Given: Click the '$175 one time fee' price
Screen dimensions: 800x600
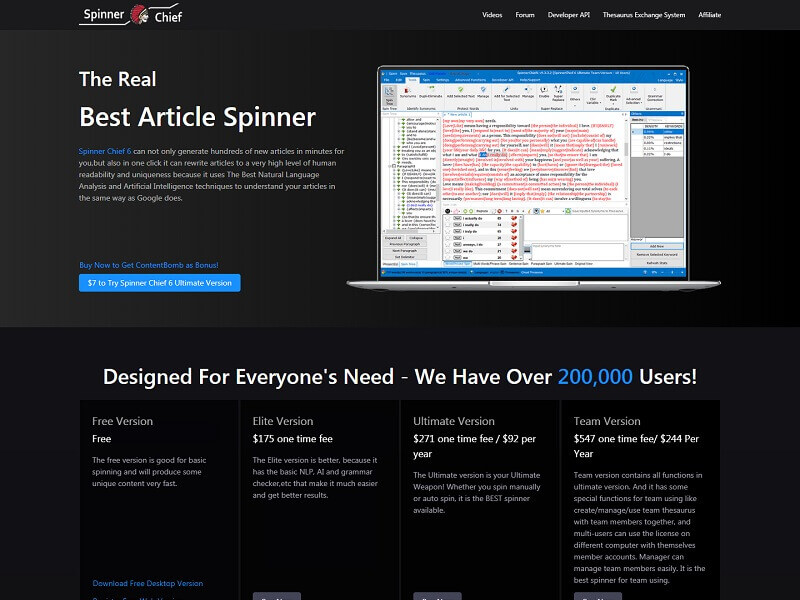Looking at the screenshot, I should (292, 439).
